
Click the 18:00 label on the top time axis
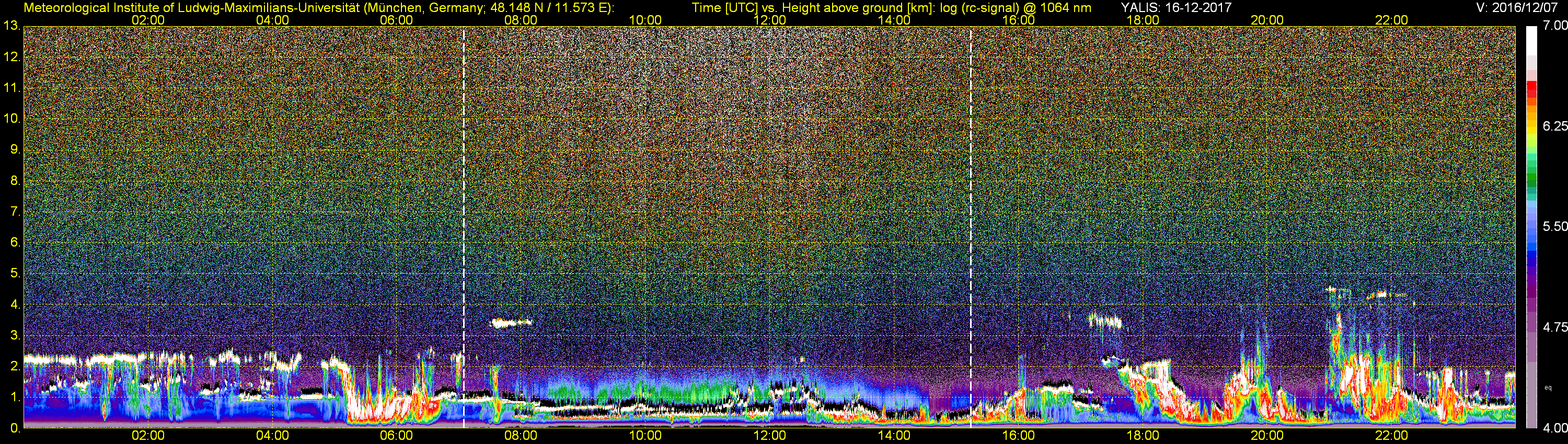point(1143,20)
